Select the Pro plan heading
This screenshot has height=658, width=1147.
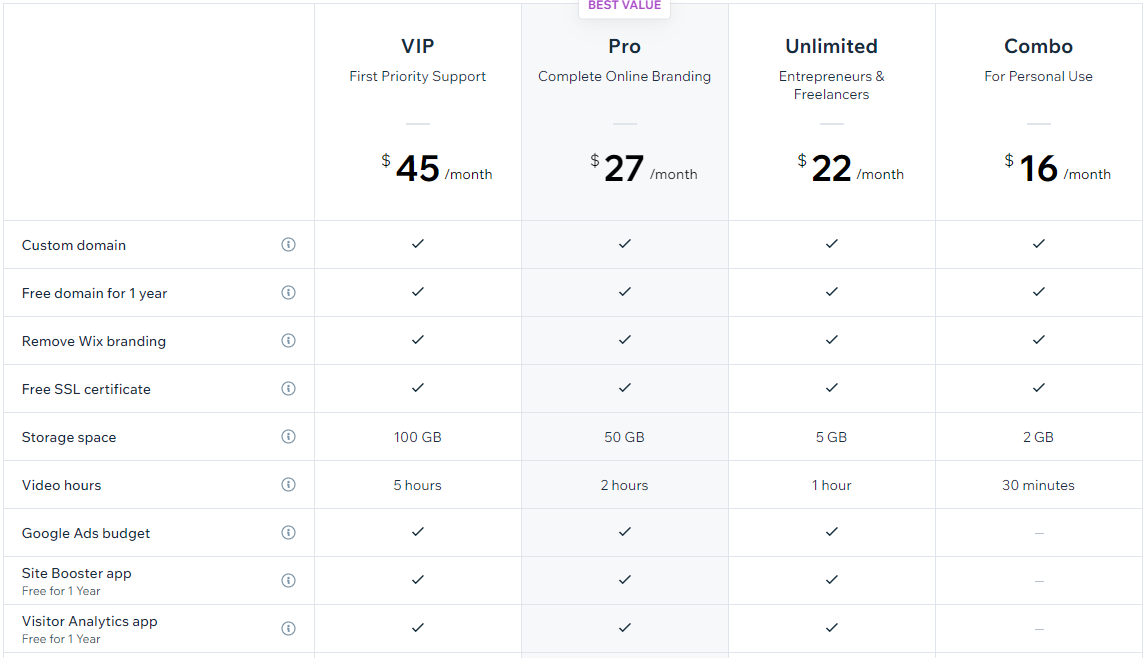(624, 46)
